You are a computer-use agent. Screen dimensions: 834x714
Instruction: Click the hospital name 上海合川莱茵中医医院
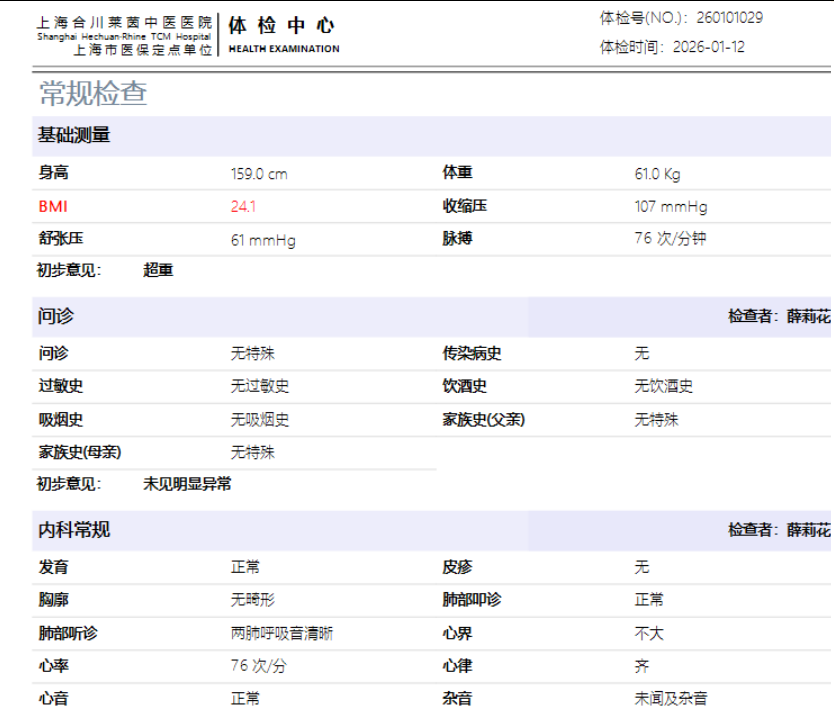click(x=124, y=22)
